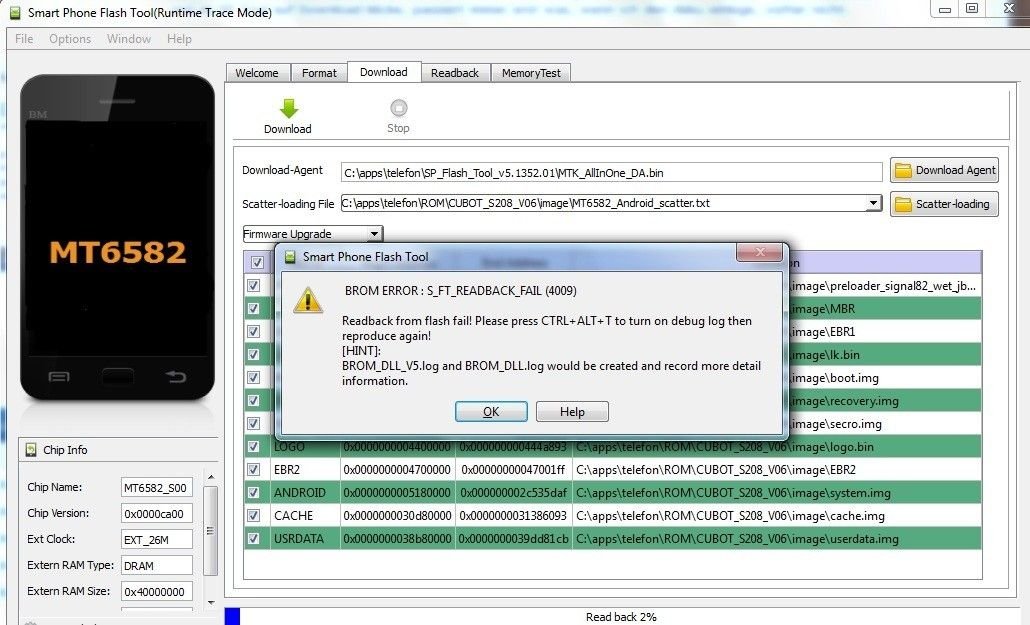
Task: Switch to the Readback tab
Action: tap(455, 73)
